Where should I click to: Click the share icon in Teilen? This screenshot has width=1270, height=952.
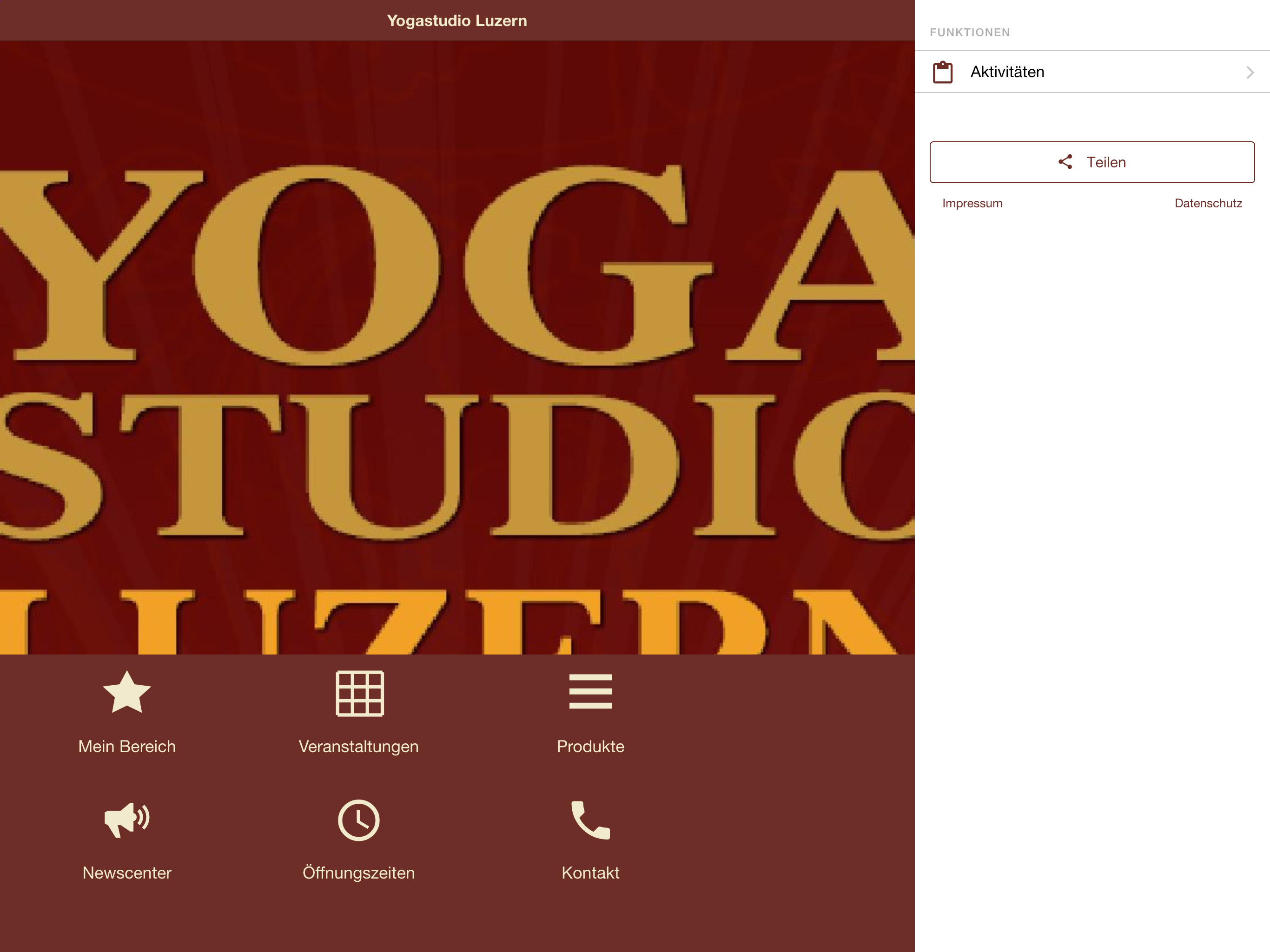coord(1065,162)
